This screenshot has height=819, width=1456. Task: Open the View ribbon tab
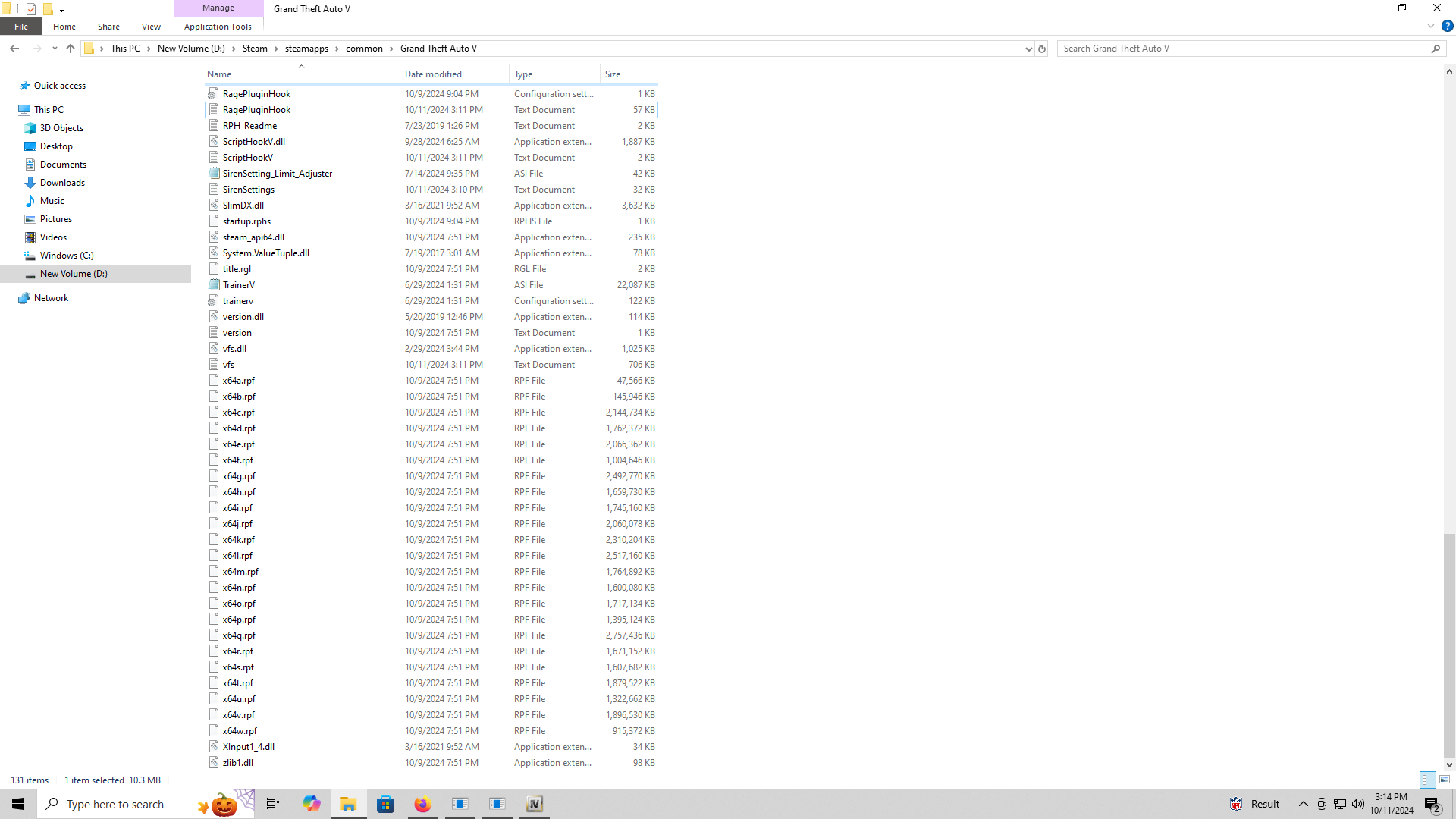click(x=151, y=27)
